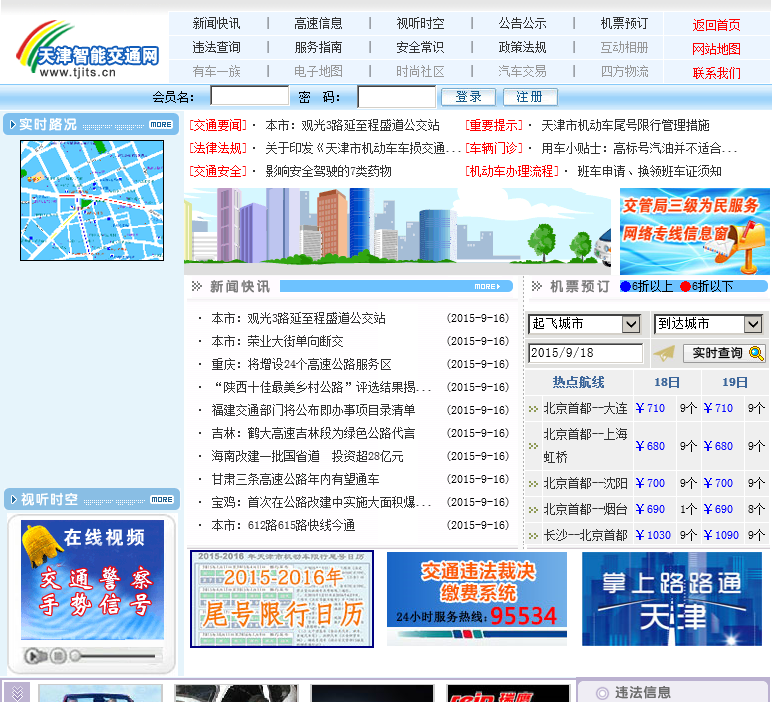Viewport: 772px width, 702px height.
Task: Click the arrow icon beside 北京首都—大连
Action: pyautogui.click(x=533, y=409)
